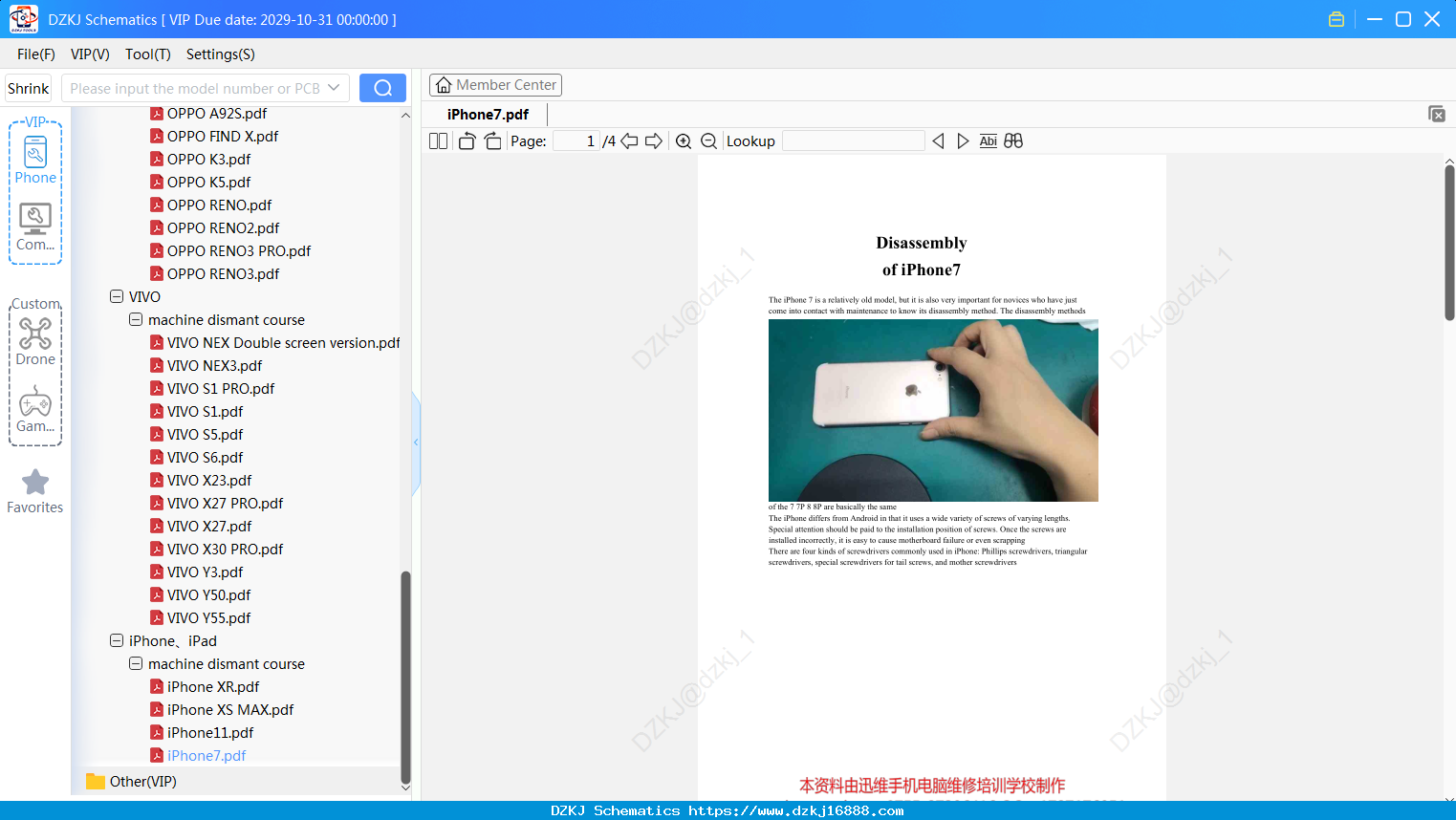Image resolution: width=1456 pixels, height=820 pixels.
Task: Open the Tool(T) menu
Action: [148, 54]
